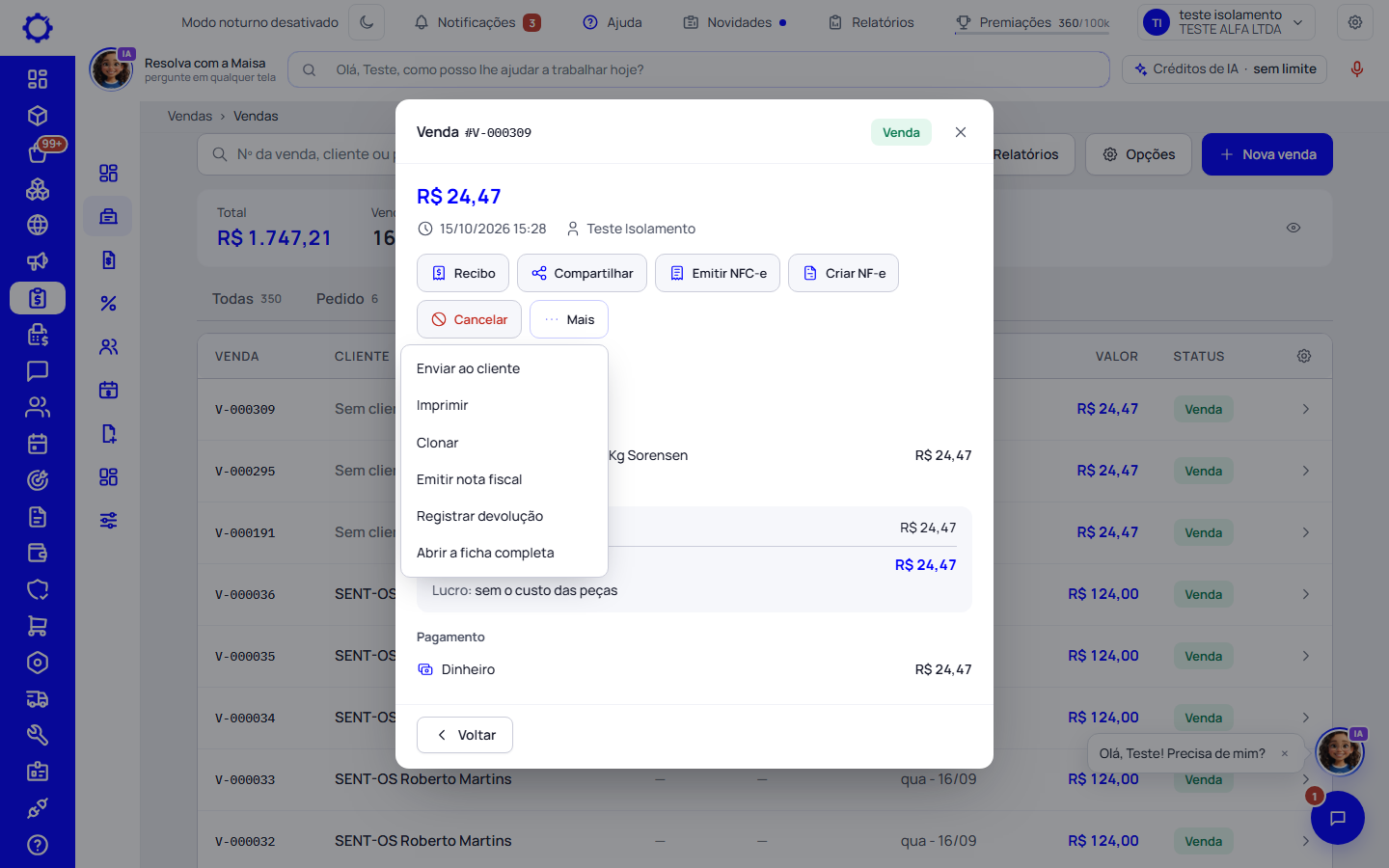Viewport: 1389px width, 868px height.
Task: Open settings gear in top right corner
Action: [1355, 22]
